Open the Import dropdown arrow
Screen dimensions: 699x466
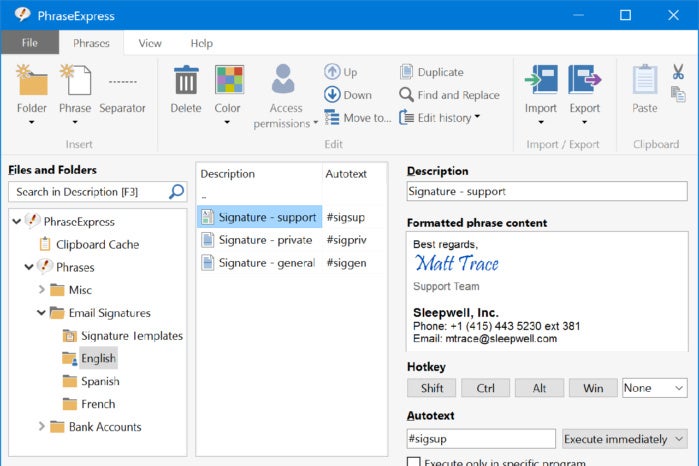coord(541,123)
